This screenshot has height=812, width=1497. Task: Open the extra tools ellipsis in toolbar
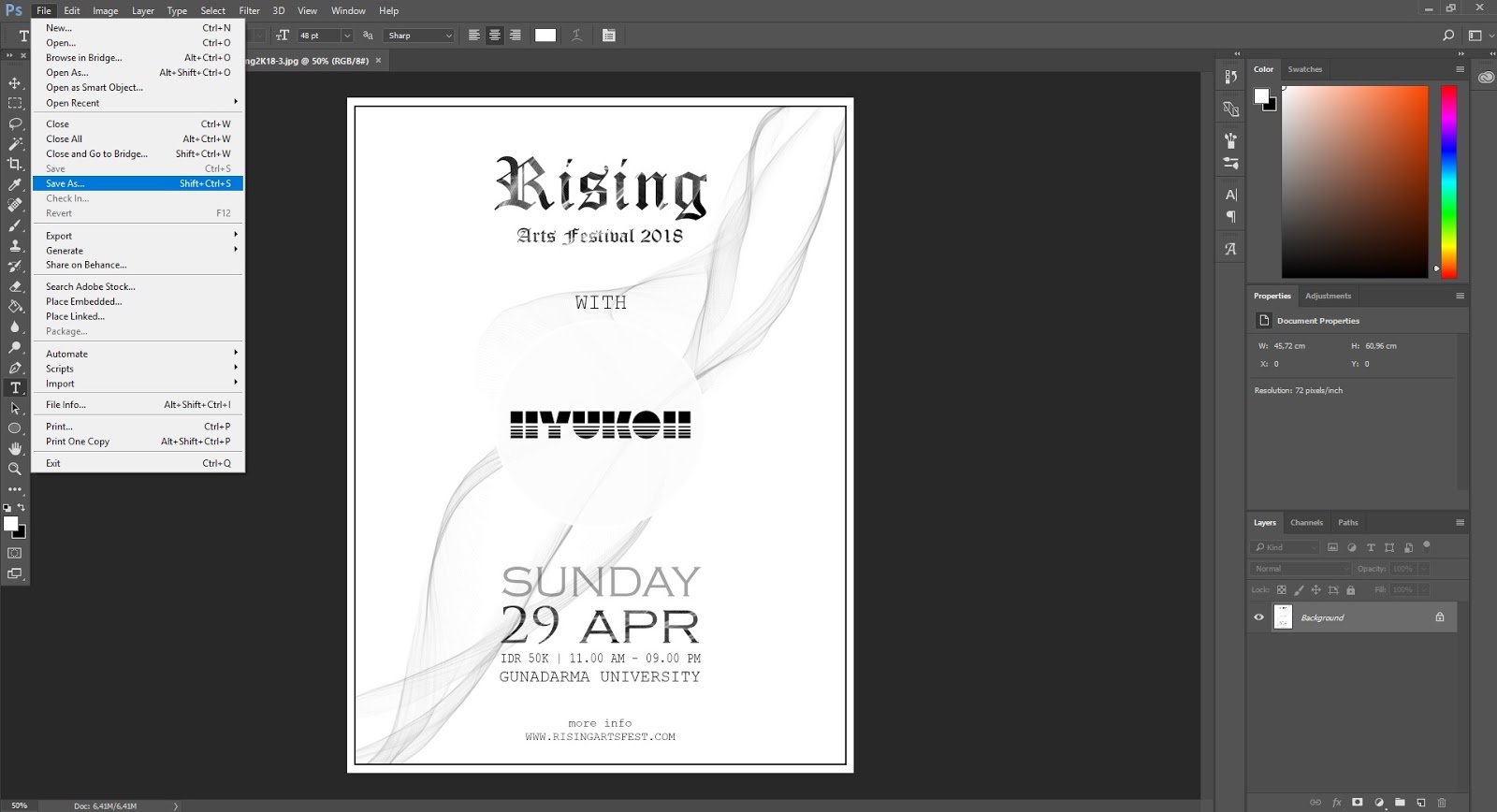point(15,489)
